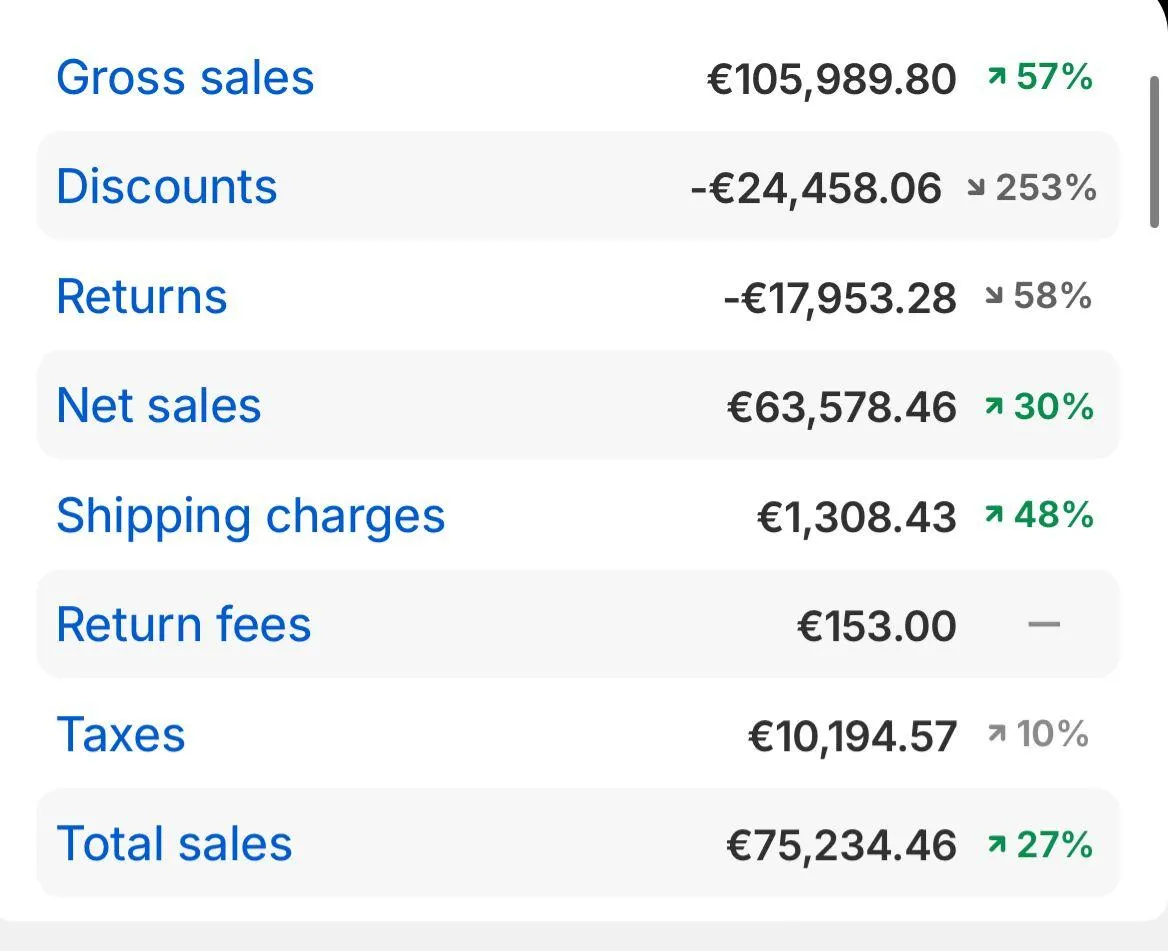The height and width of the screenshot is (951, 1168).
Task: Click the down arrow beside 253%
Action: (x=976, y=187)
